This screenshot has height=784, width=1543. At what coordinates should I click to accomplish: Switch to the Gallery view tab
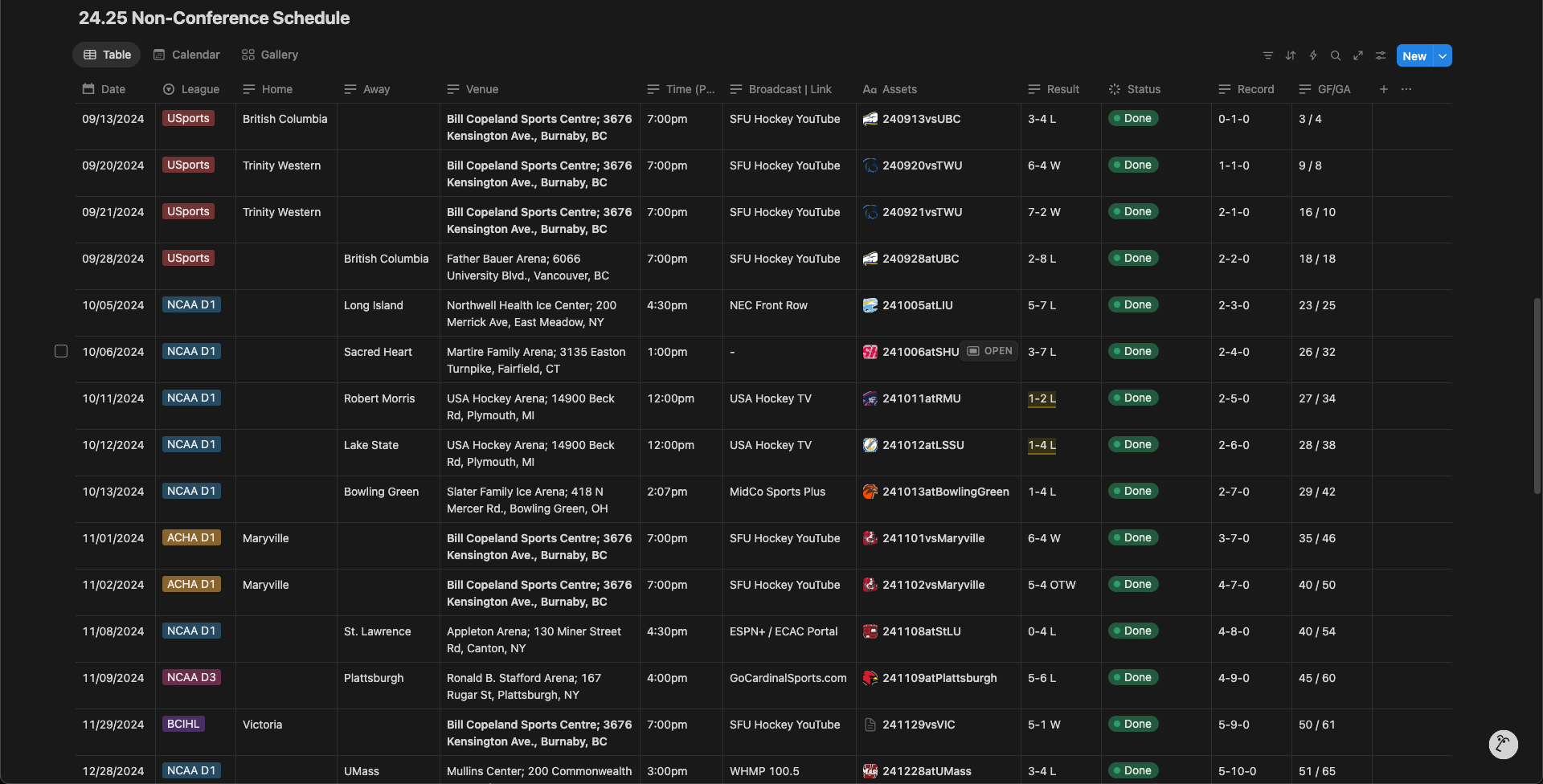270,55
